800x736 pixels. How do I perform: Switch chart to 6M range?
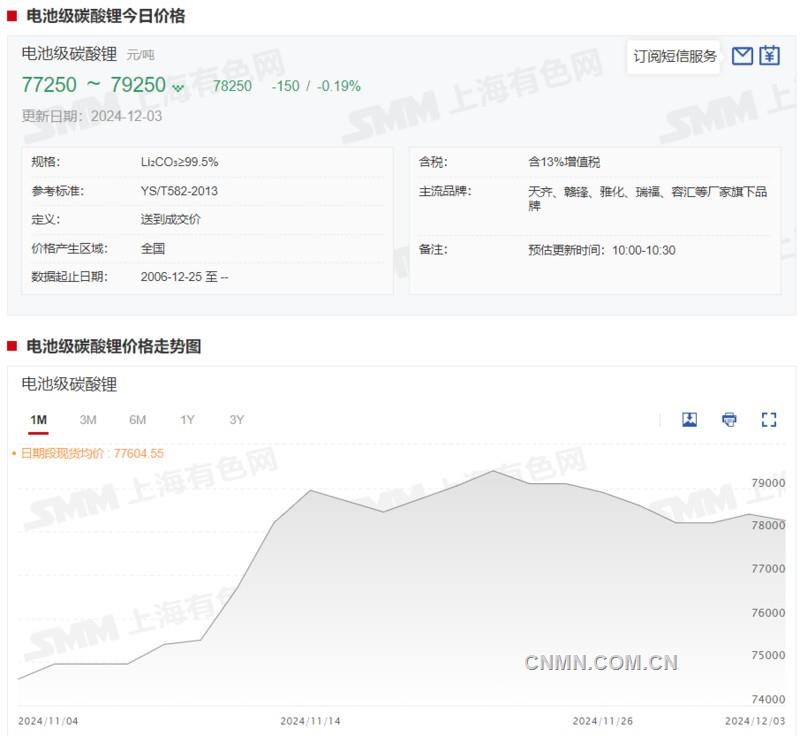137,420
